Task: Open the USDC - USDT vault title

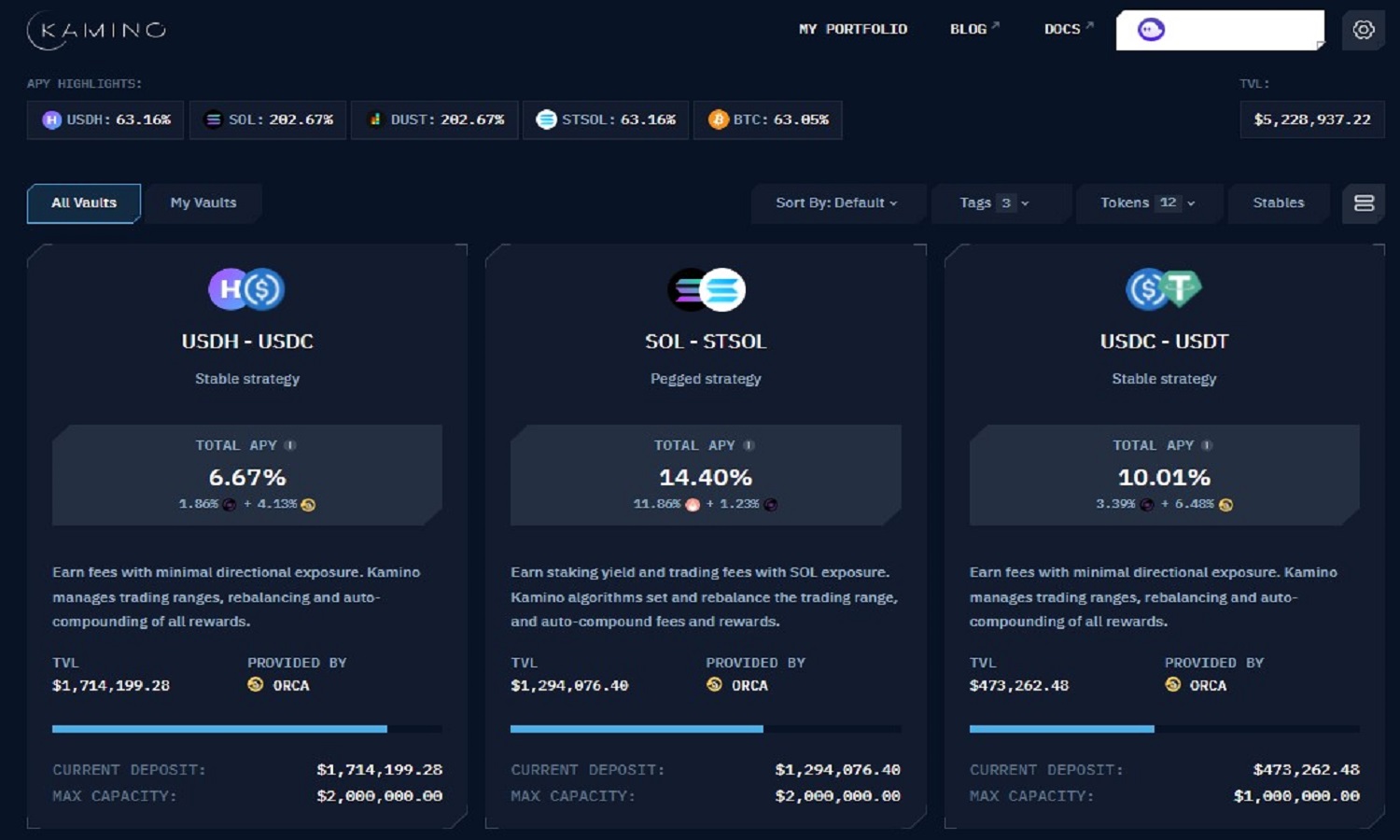Action: pyautogui.click(x=1164, y=342)
